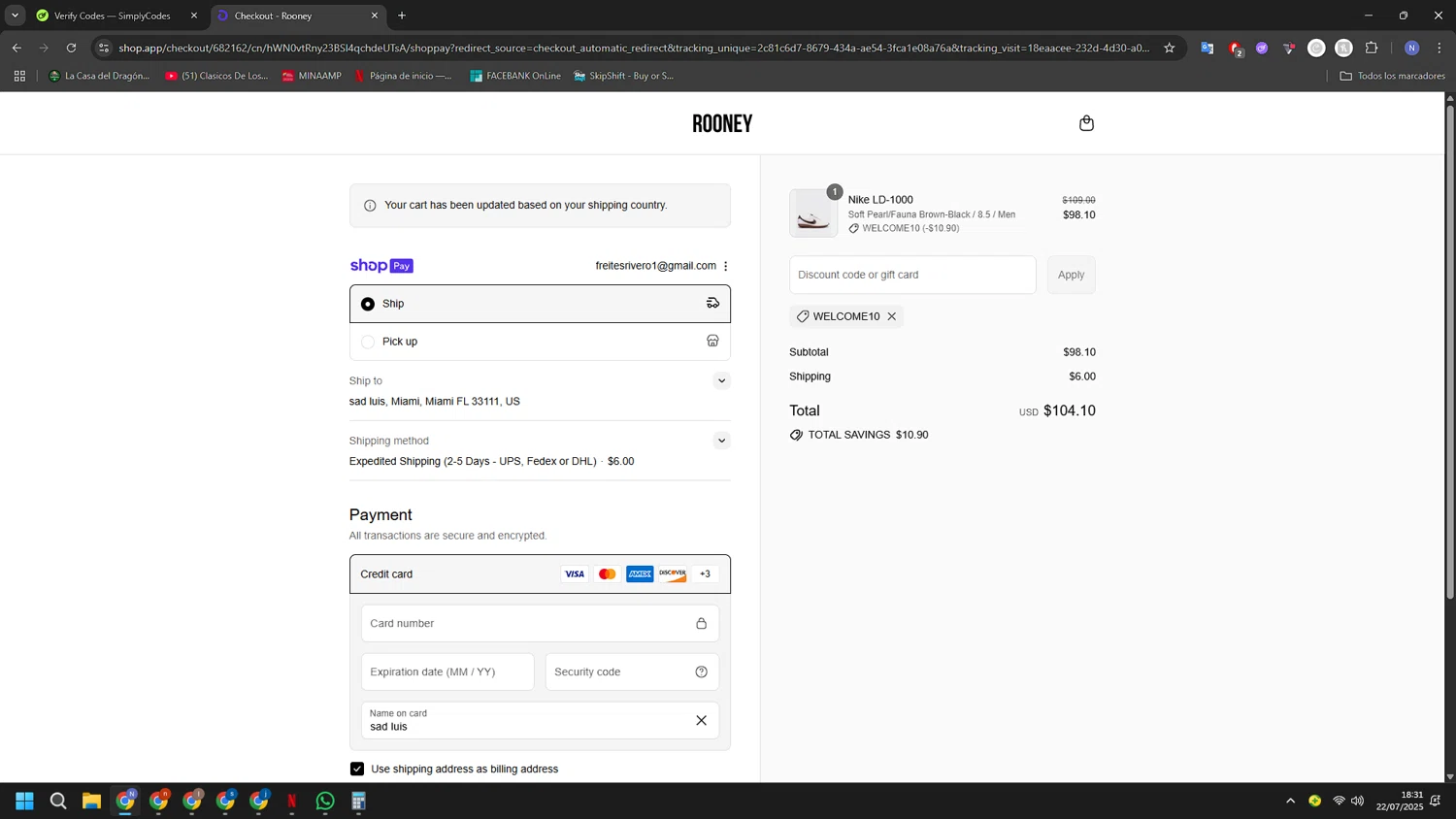This screenshot has width=1456, height=819.
Task: Open the apps grid in the bookmarks bar
Action: [19, 76]
